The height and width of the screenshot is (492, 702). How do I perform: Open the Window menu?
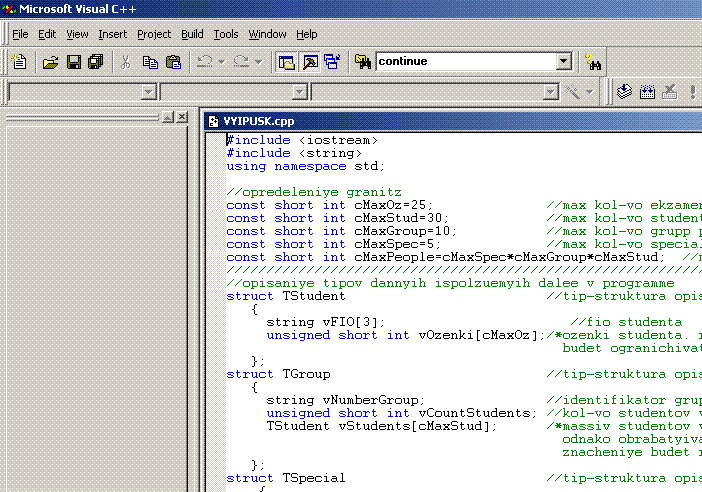coord(267,34)
